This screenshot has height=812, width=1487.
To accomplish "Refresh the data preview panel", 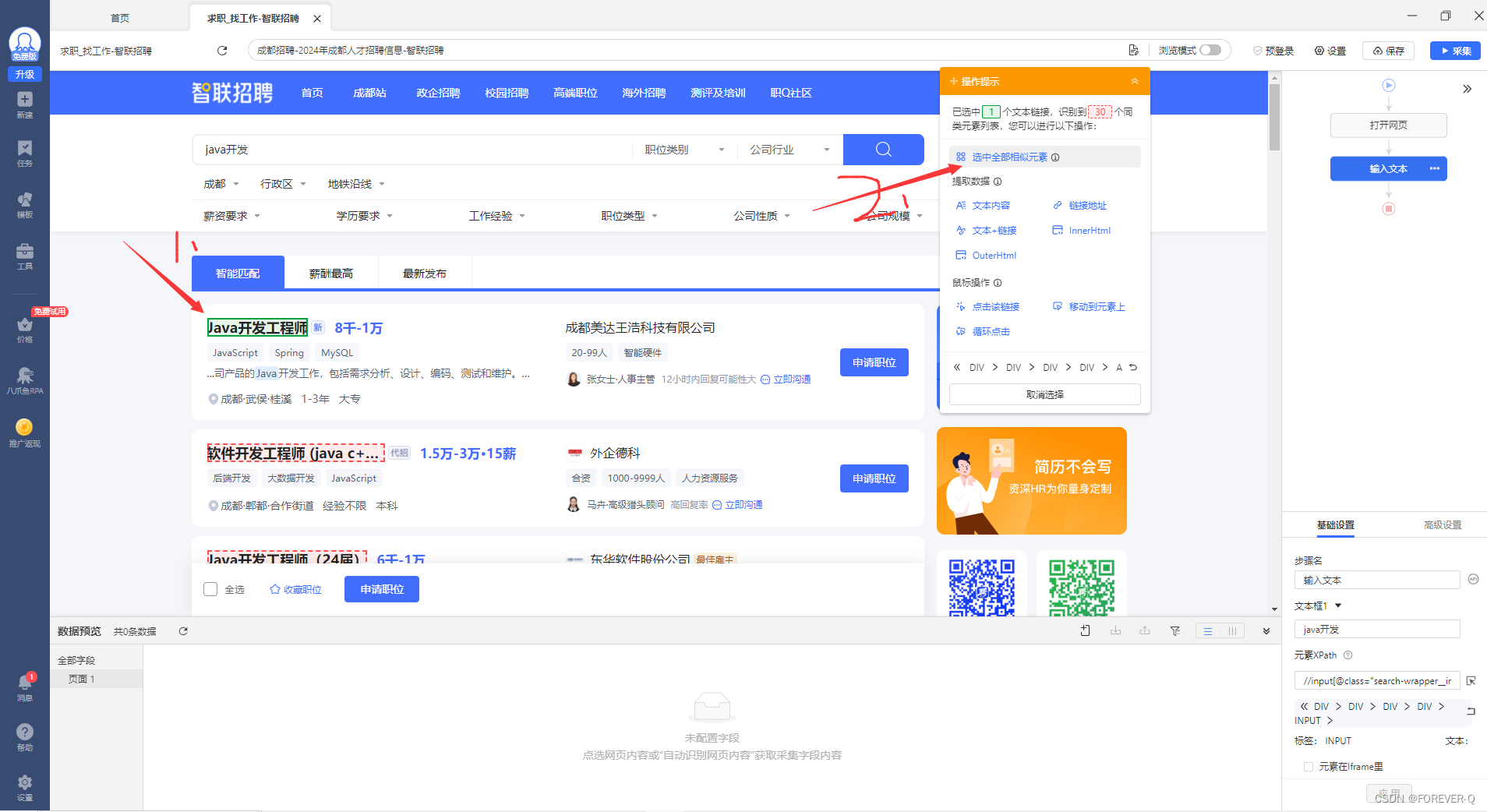I will click(183, 631).
